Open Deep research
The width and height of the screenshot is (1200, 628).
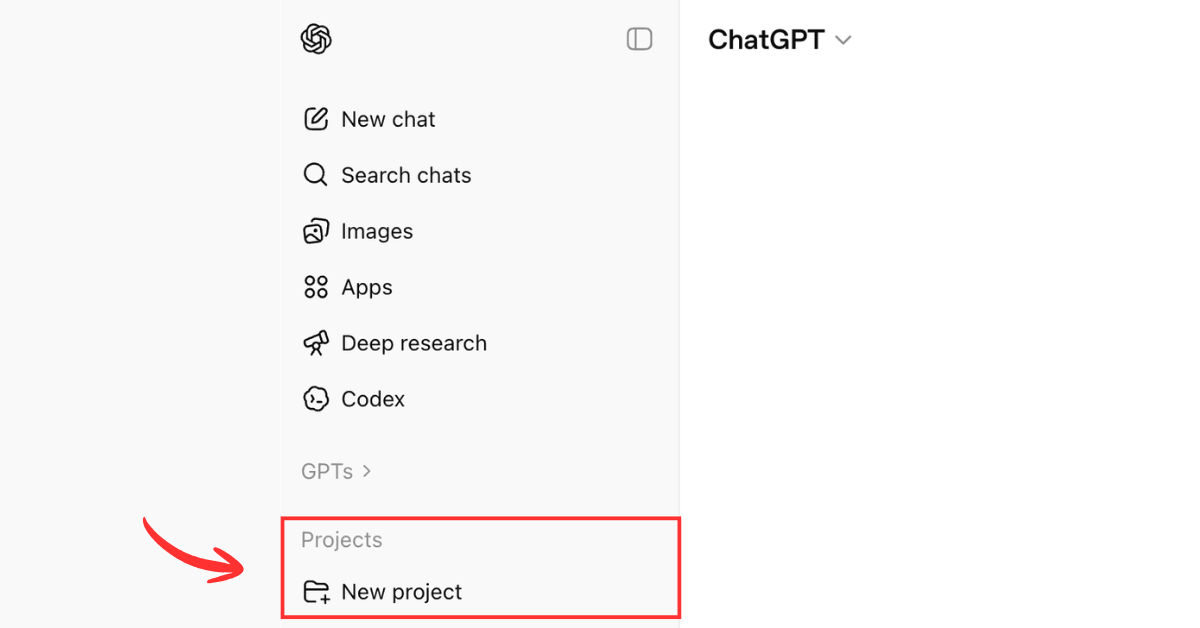click(414, 343)
